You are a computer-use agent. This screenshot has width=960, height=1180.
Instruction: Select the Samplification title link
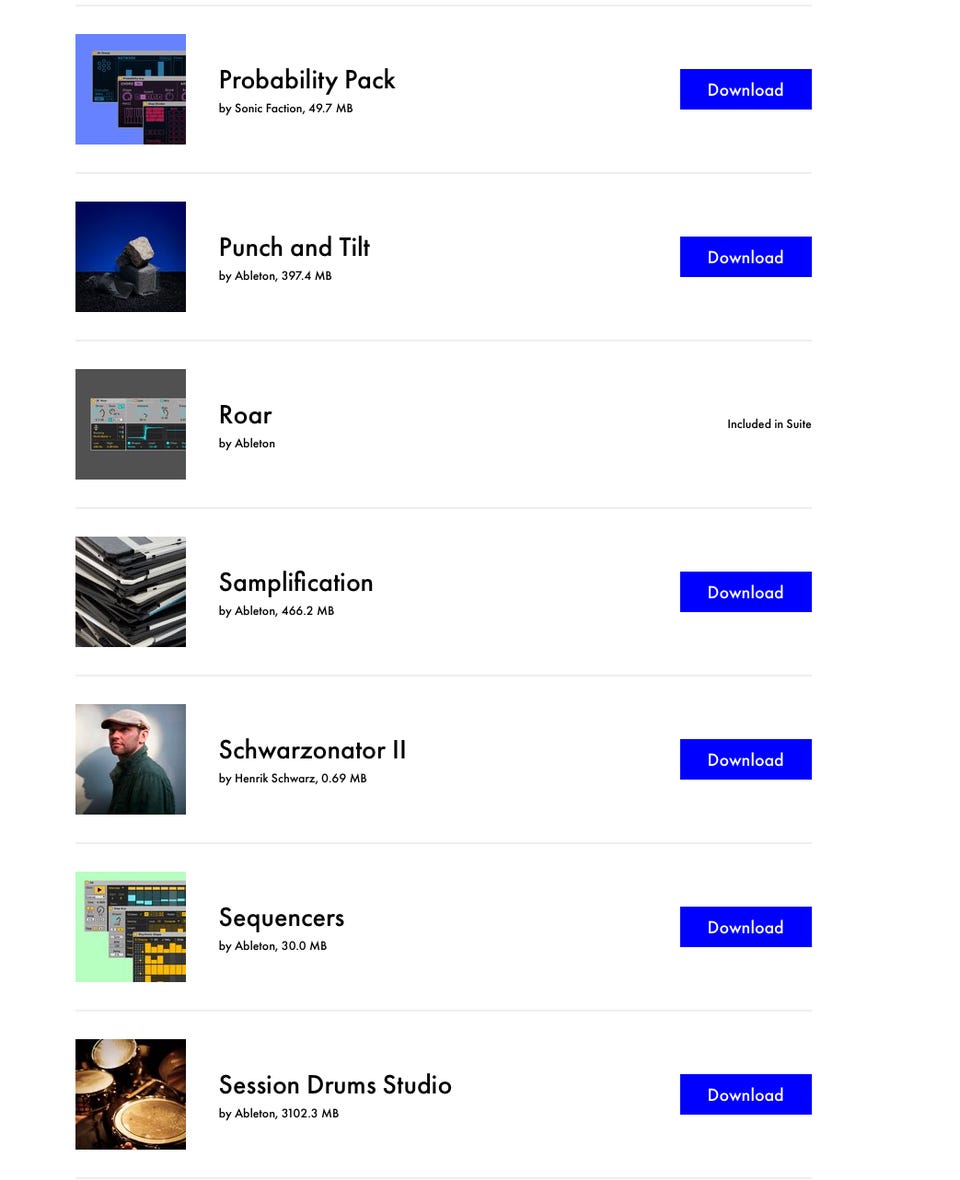pos(295,582)
